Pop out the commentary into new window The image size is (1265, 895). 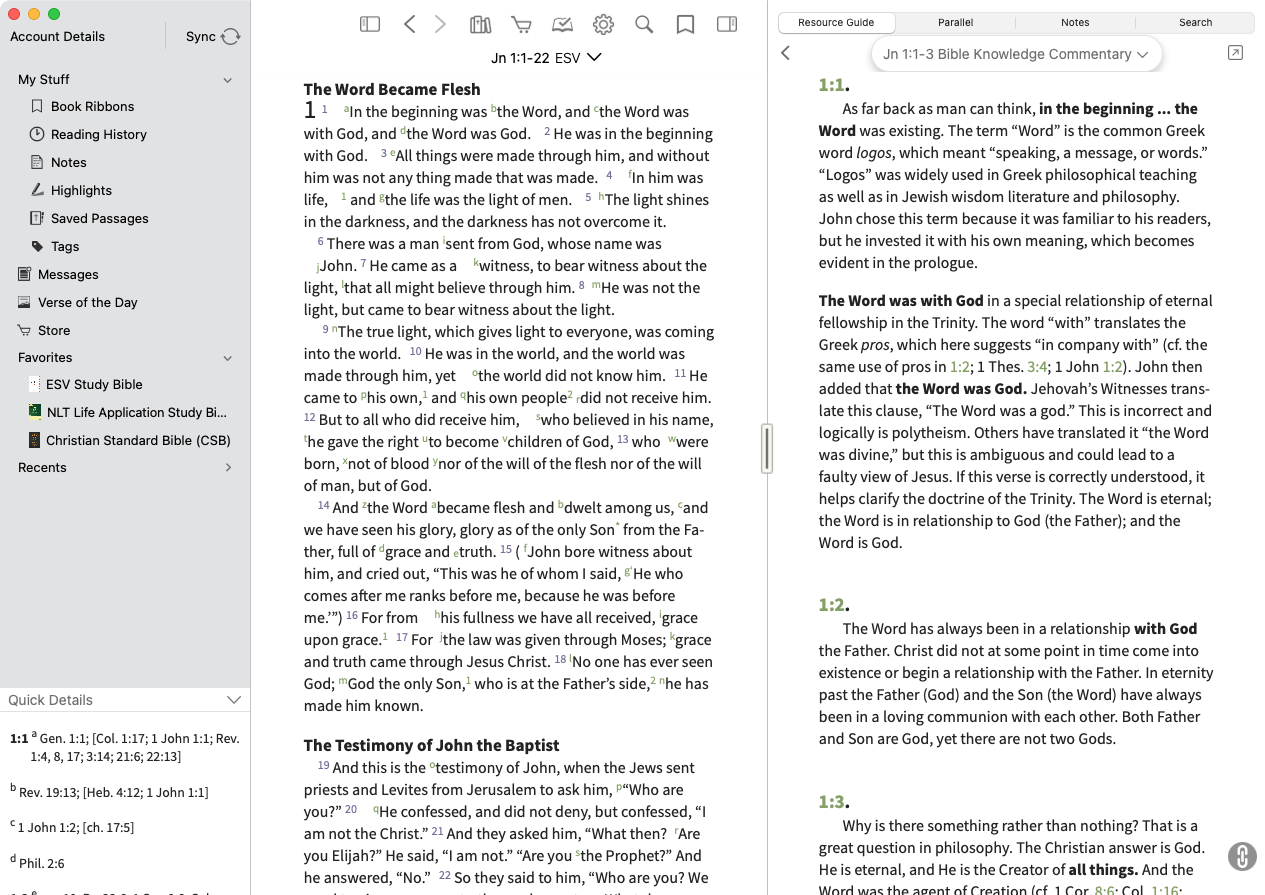point(1235,53)
